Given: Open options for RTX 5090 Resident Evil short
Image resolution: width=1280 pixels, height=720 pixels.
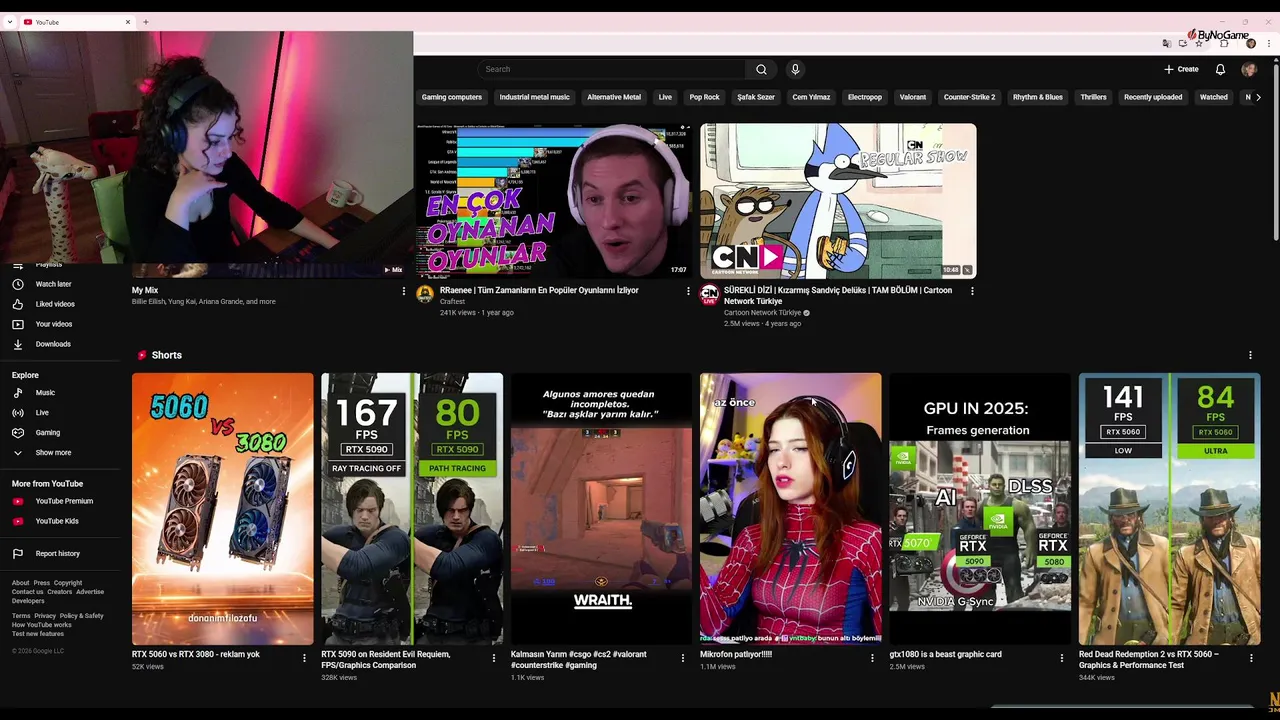Looking at the screenshot, I should click(x=493, y=658).
